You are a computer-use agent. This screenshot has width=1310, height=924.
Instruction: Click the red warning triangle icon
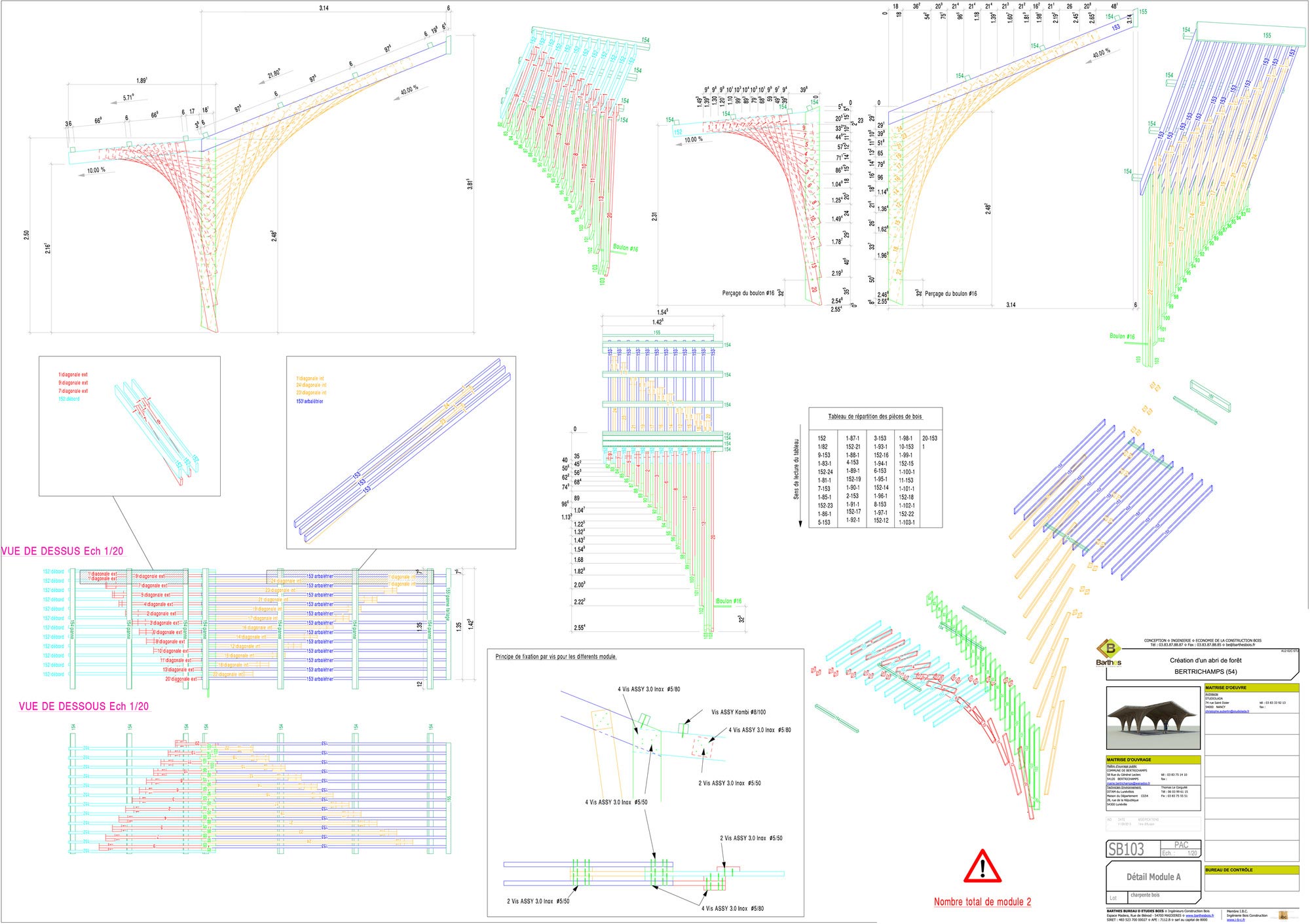(982, 866)
